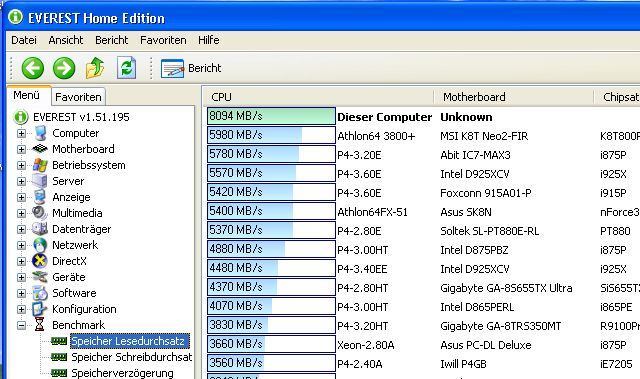The image size is (640, 379).
Task: Click the DirectX yellow X icon
Action: click(40, 261)
